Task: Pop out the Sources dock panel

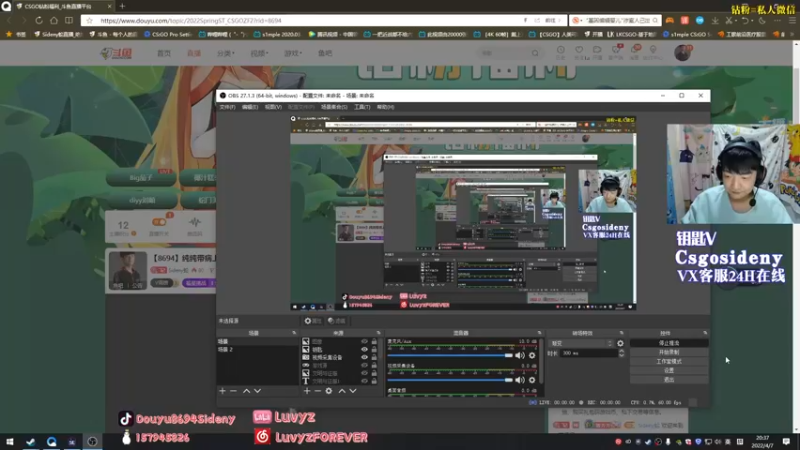Action: pyautogui.click(x=379, y=333)
